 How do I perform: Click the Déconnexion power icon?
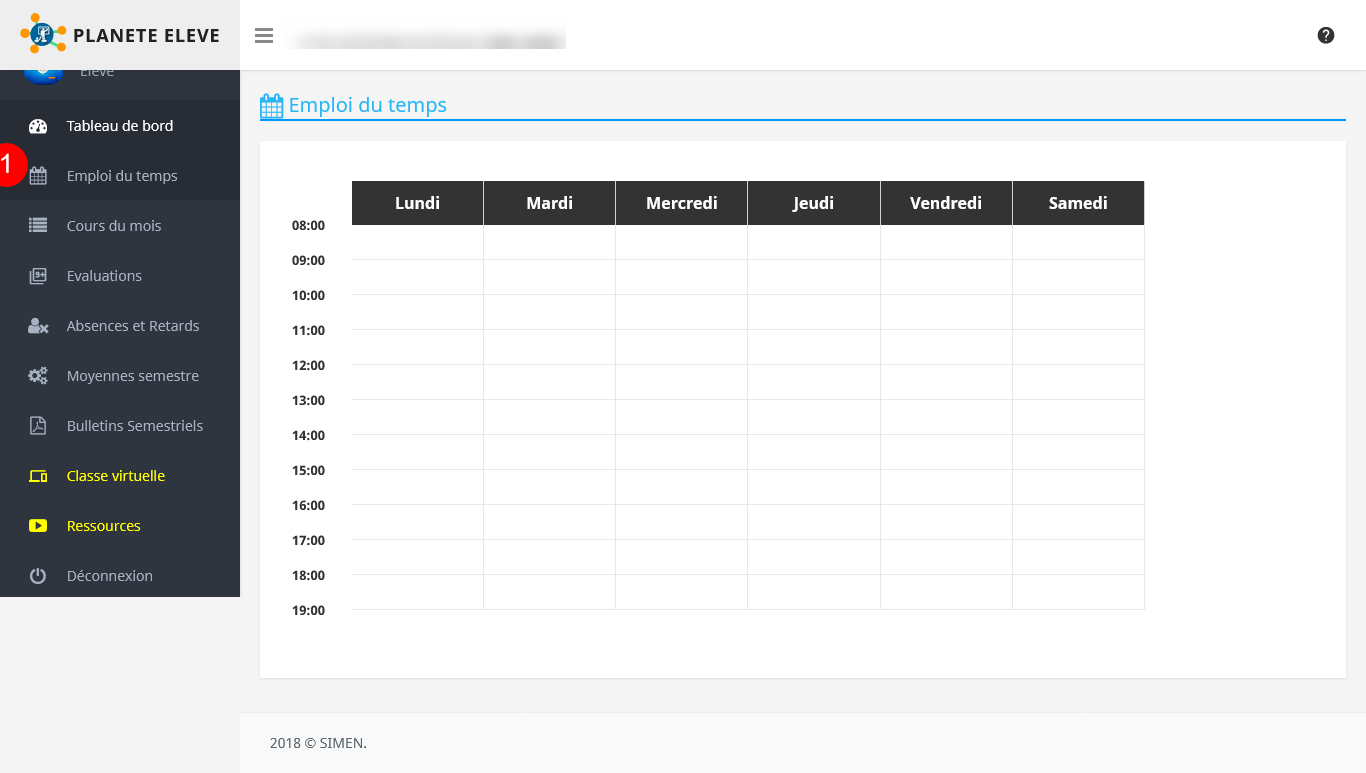pyautogui.click(x=38, y=576)
